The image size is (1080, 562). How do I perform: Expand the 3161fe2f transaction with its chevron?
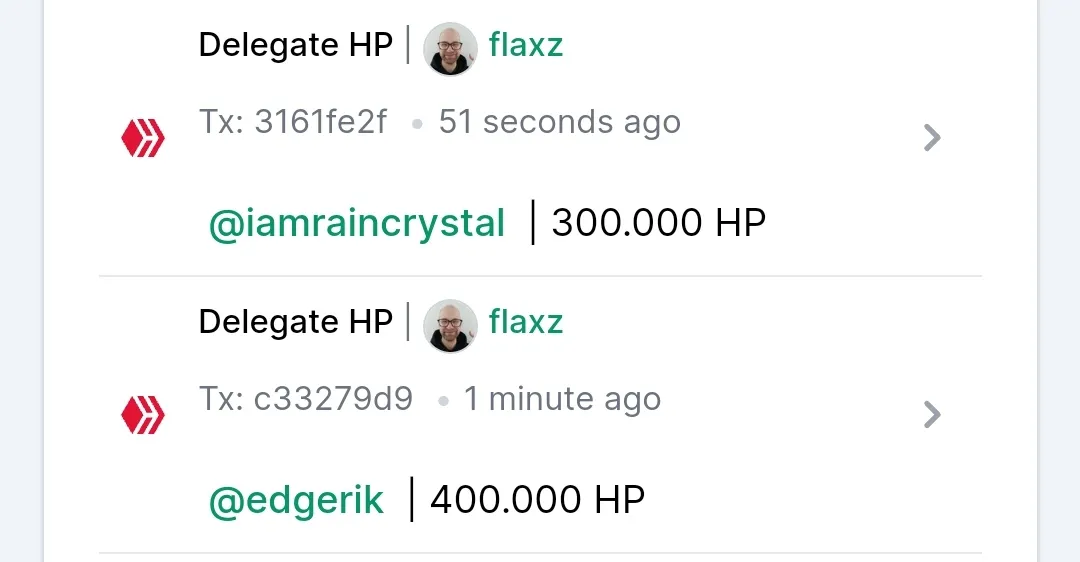(x=932, y=138)
